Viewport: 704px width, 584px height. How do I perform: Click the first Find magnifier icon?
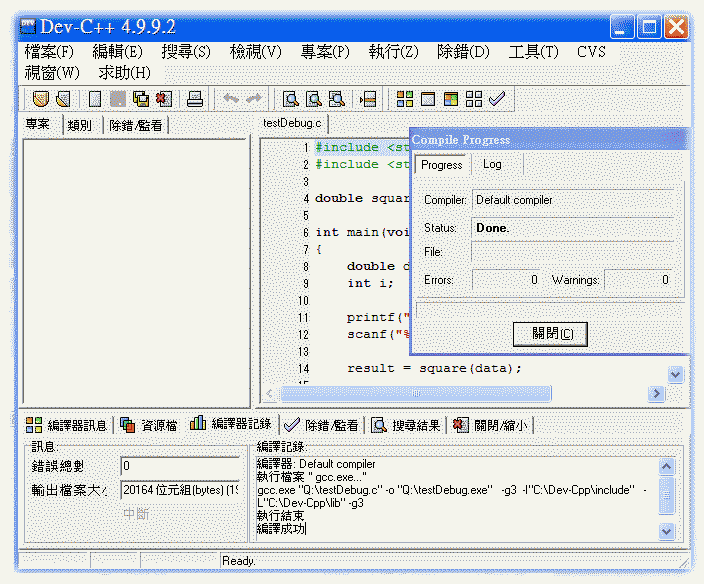point(290,99)
